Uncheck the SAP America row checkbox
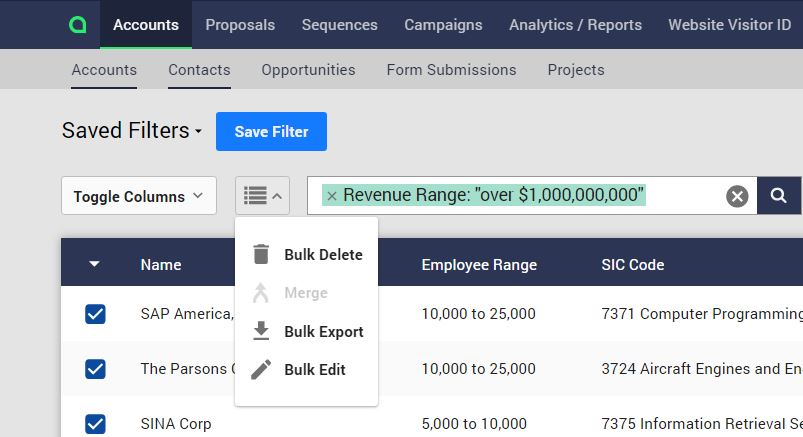Image resolution: width=803 pixels, height=437 pixels. click(x=95, y=314)
